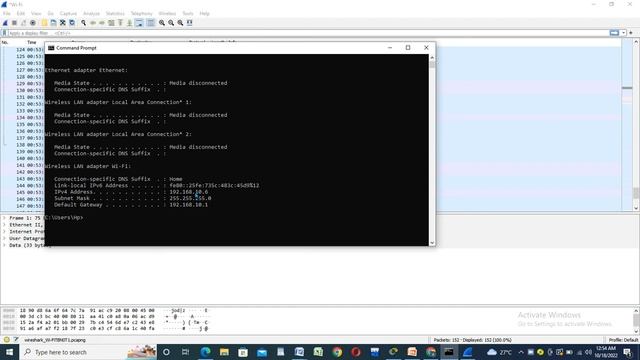Image resolution: width=640 pixels, height=360 pixels.
Task: Find a packet with the magnifier icon
Action: 83,23
